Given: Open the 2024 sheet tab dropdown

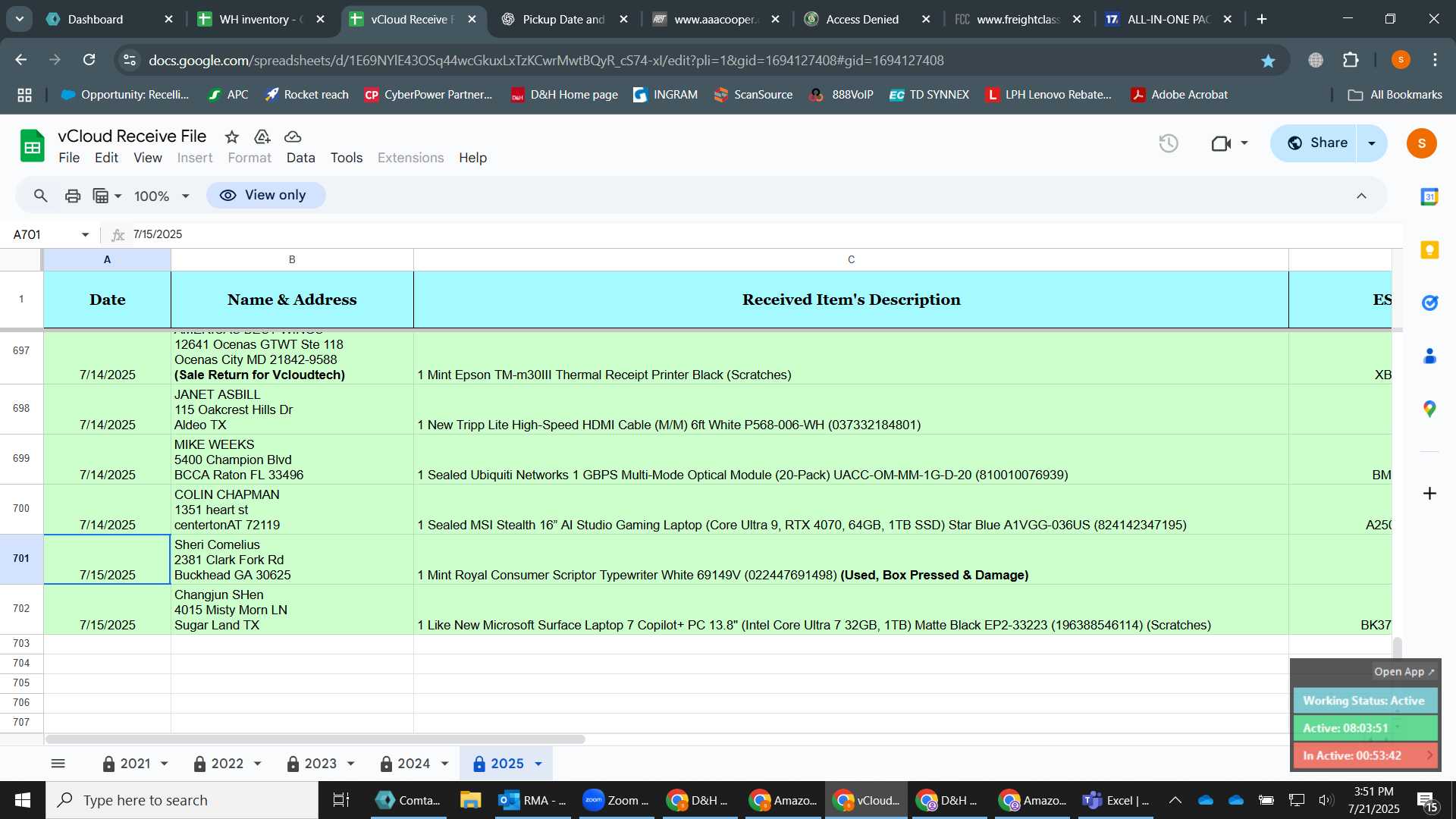Looking at the screenshot, I should (444, 764).
